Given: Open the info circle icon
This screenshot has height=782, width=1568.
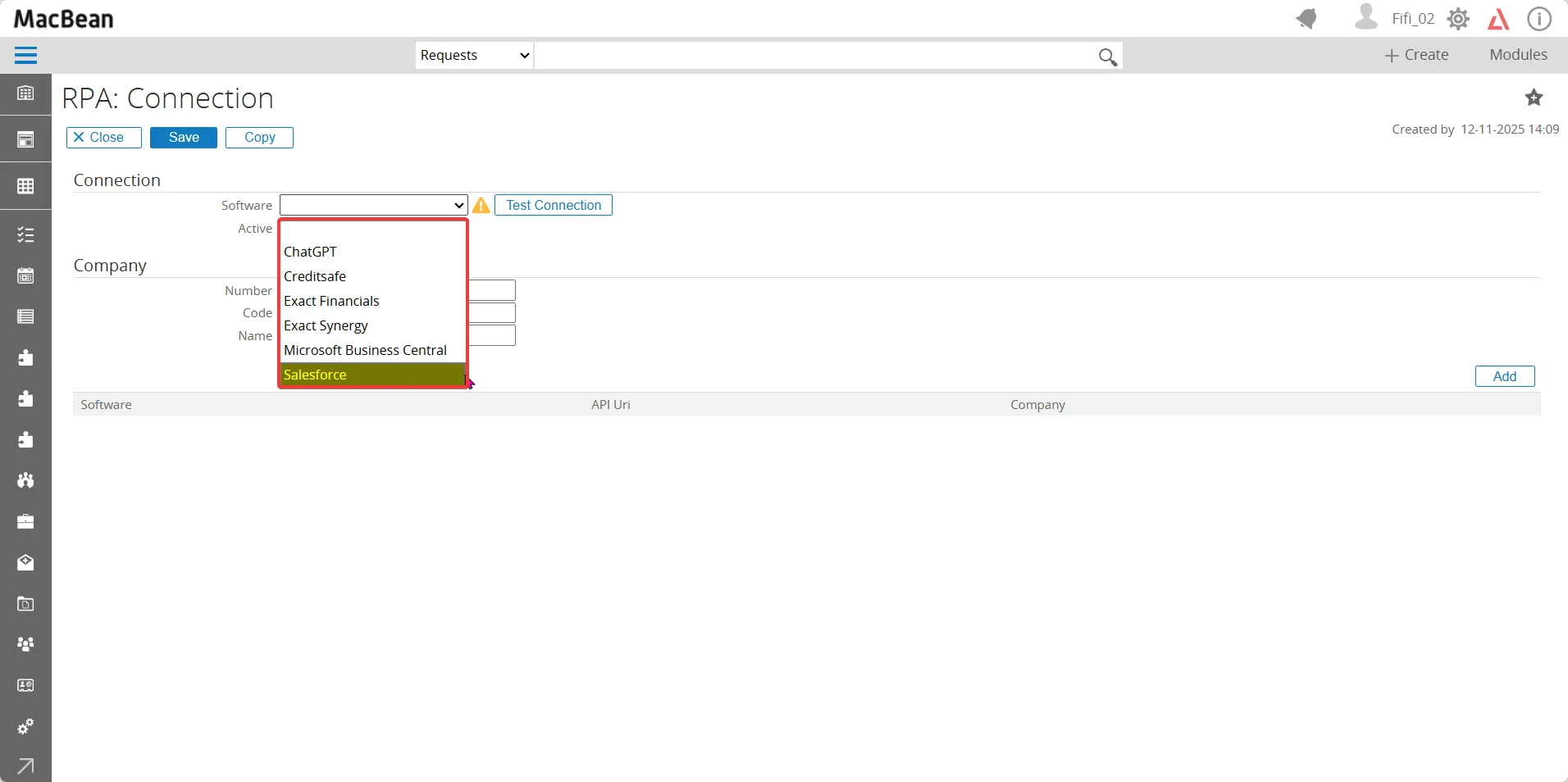Looking at the screenshot, I should click(x=1539, y=19).
